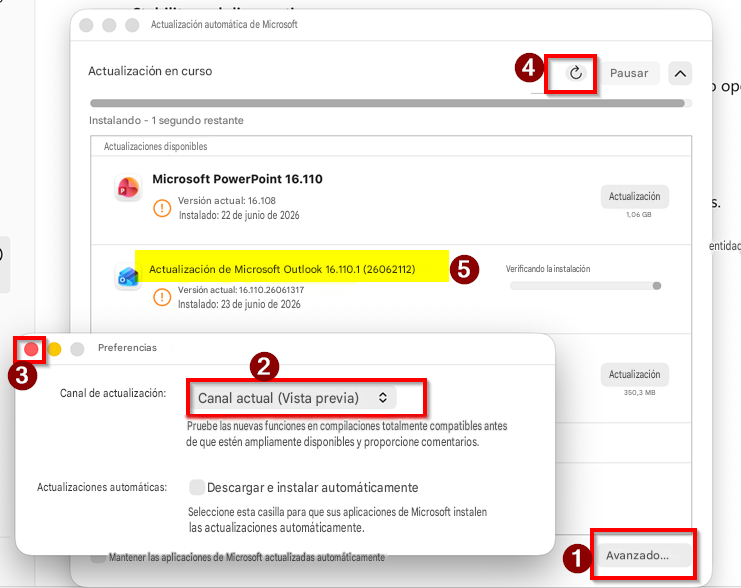Click the 'Actualizaciones automáticas:' label
741x588 pixels.
[102, 487]
